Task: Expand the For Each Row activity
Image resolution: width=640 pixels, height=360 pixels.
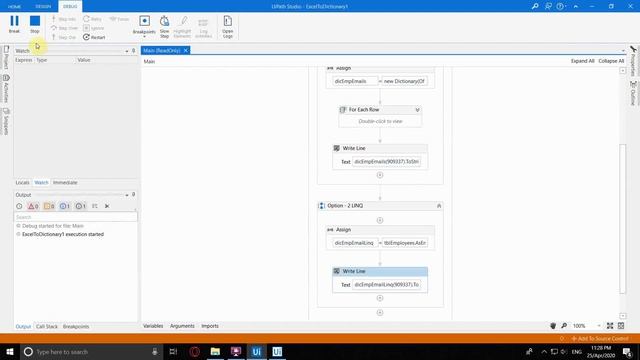Action: point(417,110)
